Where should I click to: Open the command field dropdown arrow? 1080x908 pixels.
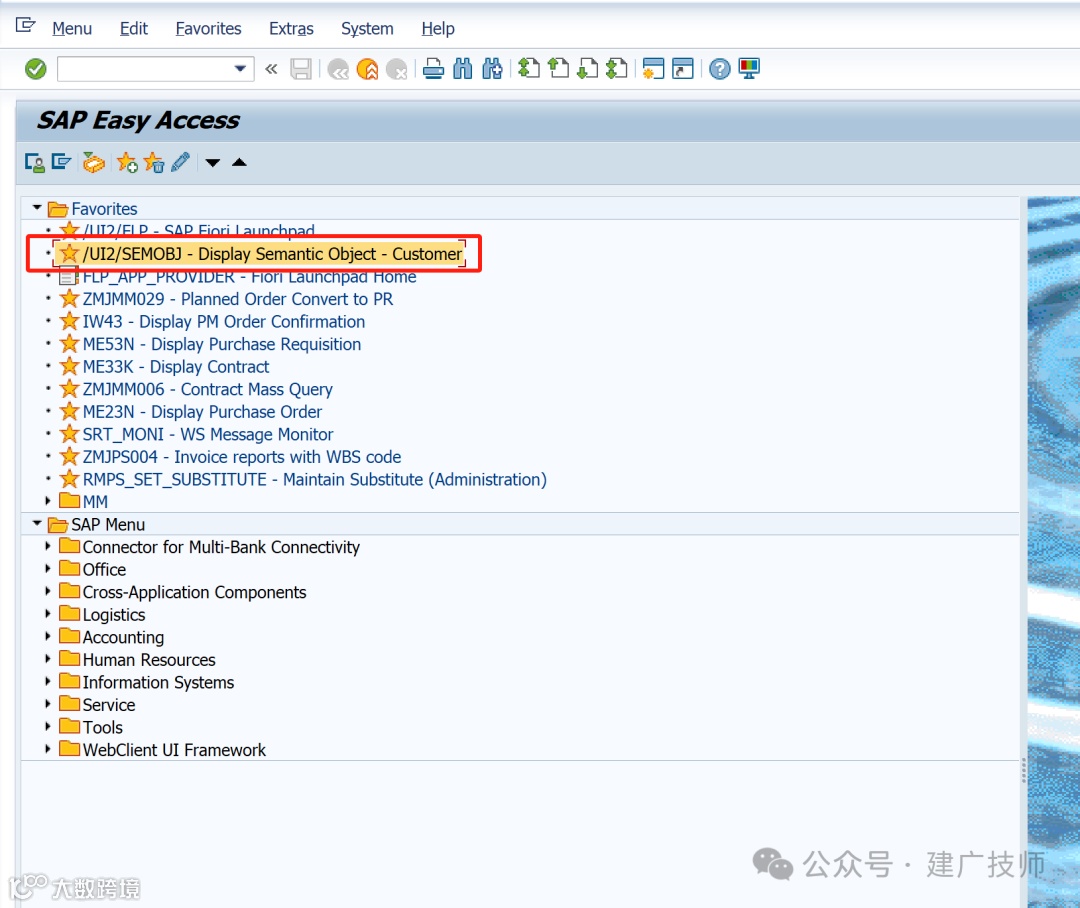pos(240,69)
